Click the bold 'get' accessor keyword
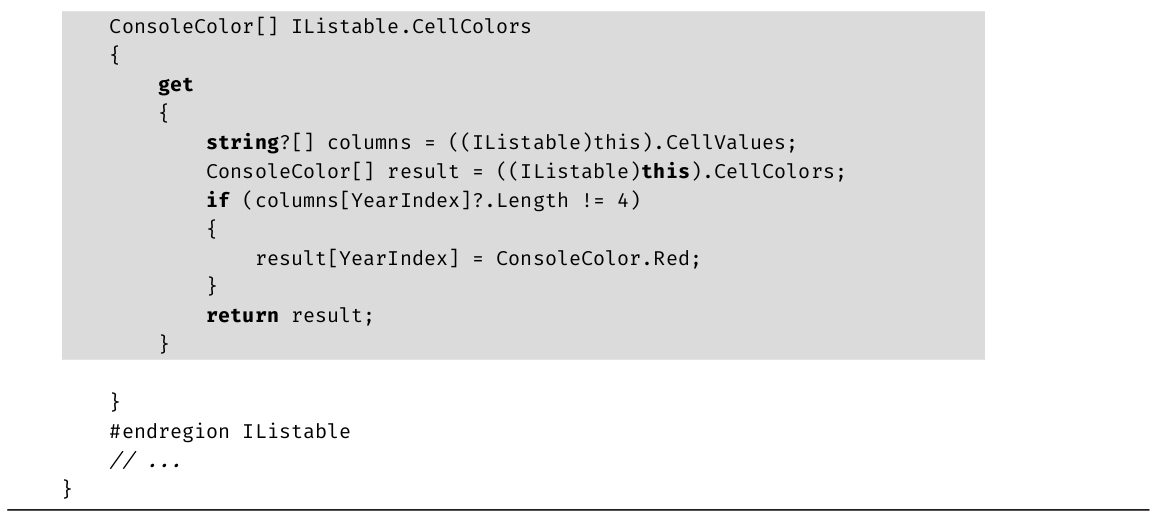This screenshot has width=1152, height=517. [x=176, y=85]
